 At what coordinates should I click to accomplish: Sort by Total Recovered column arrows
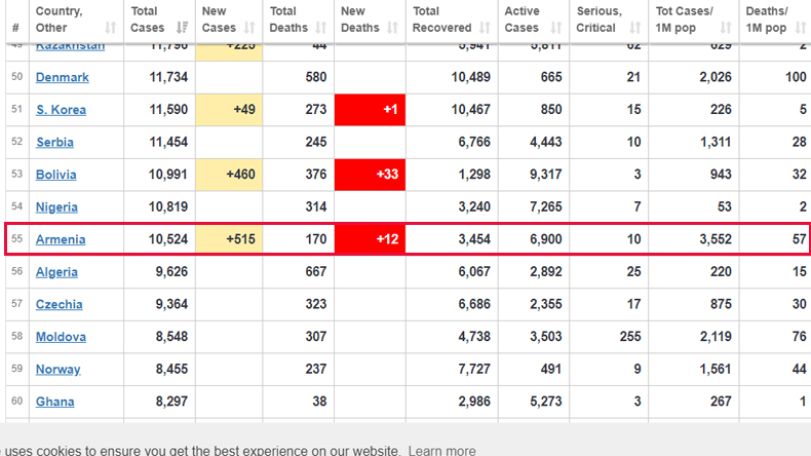(x=485, y=27)
